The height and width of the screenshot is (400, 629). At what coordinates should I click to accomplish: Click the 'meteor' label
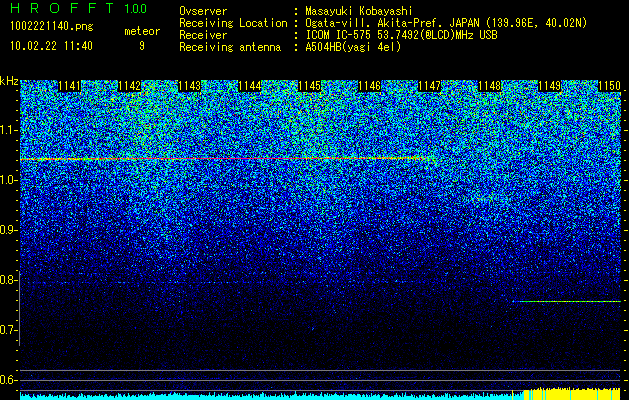(142, 31)
